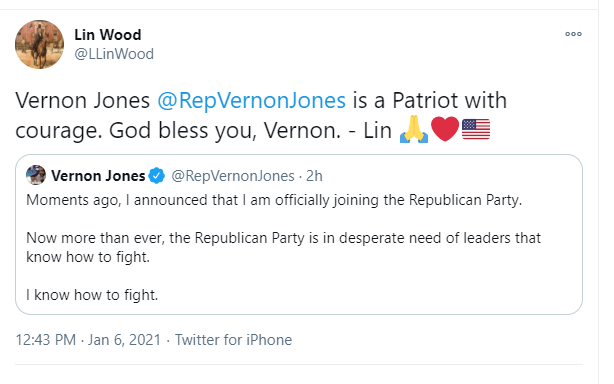Open the Lin Wood display name

click(108, 35)
